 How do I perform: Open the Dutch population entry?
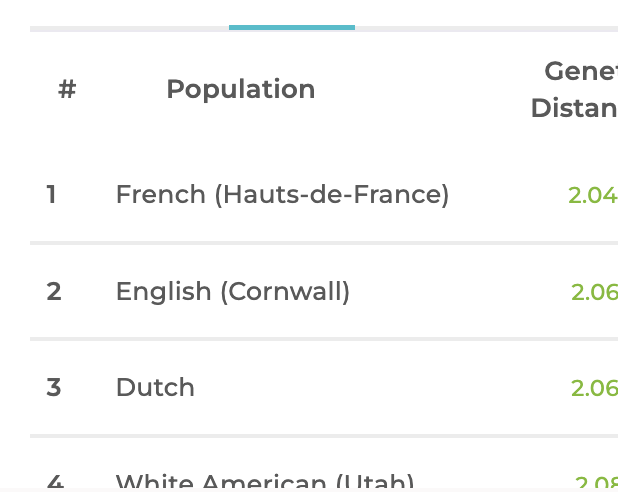155,387
